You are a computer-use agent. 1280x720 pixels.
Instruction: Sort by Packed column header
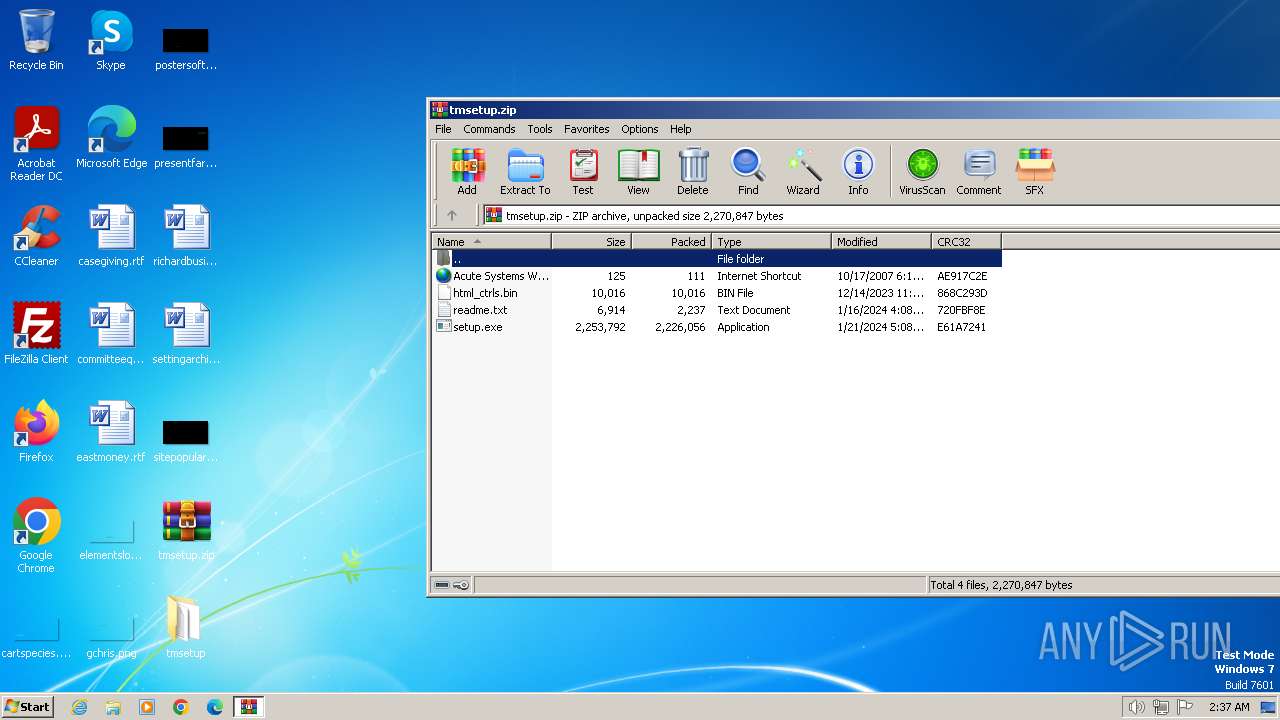click(671, 242)
